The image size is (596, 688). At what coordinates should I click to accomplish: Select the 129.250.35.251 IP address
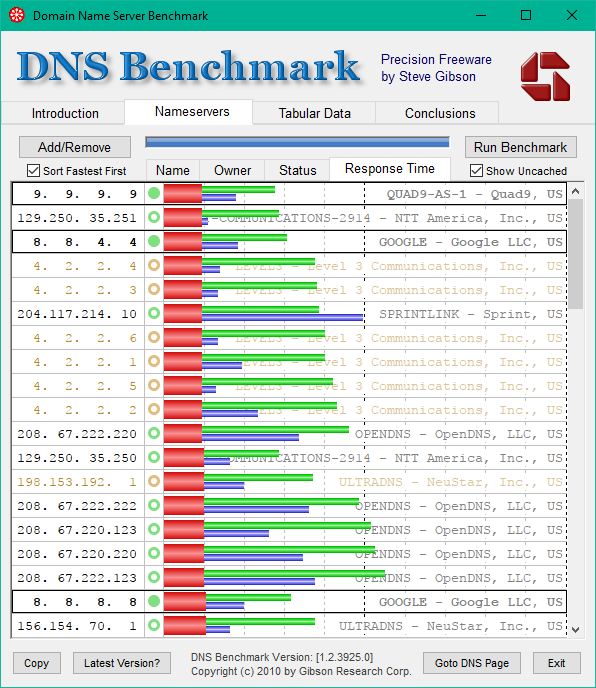[x=78, y=217]
